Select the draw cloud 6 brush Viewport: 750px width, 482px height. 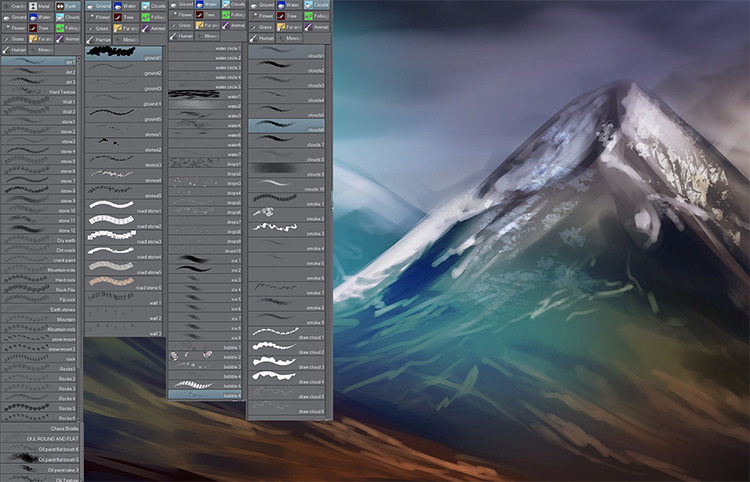[287, 408]
